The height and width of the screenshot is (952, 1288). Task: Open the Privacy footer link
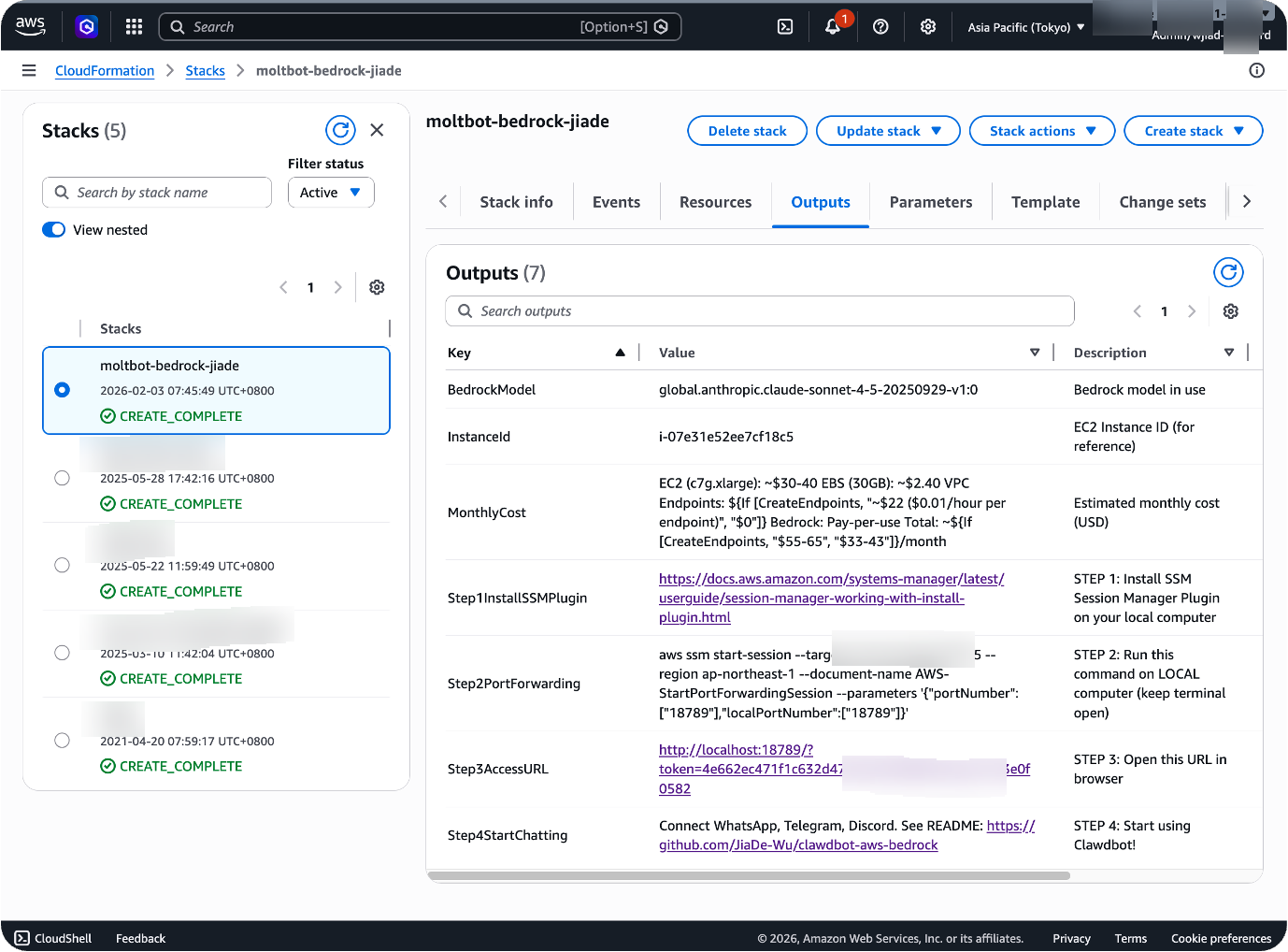click(x=1071, y=938)
